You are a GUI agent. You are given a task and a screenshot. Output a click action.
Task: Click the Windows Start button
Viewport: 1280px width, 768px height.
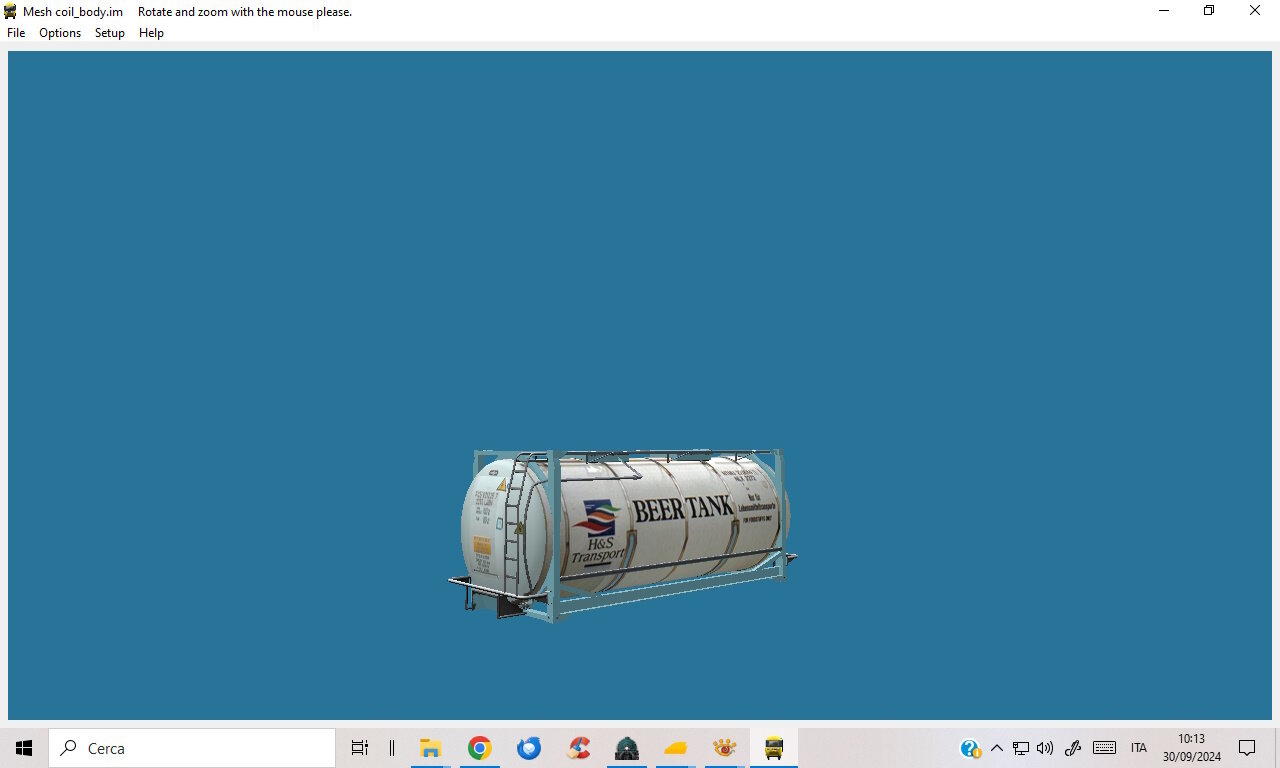coord(24,748)
